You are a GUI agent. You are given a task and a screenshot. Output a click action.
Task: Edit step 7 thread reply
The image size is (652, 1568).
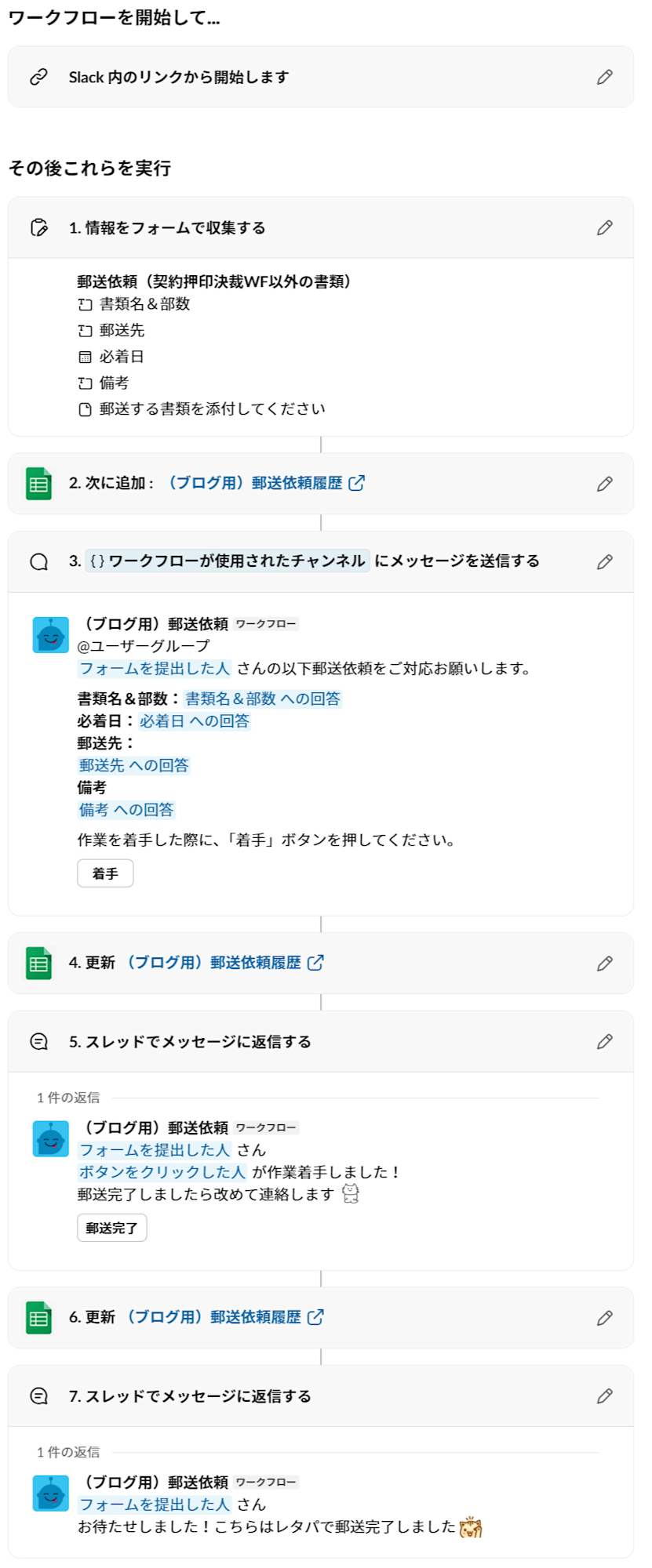pos(604,1396)
